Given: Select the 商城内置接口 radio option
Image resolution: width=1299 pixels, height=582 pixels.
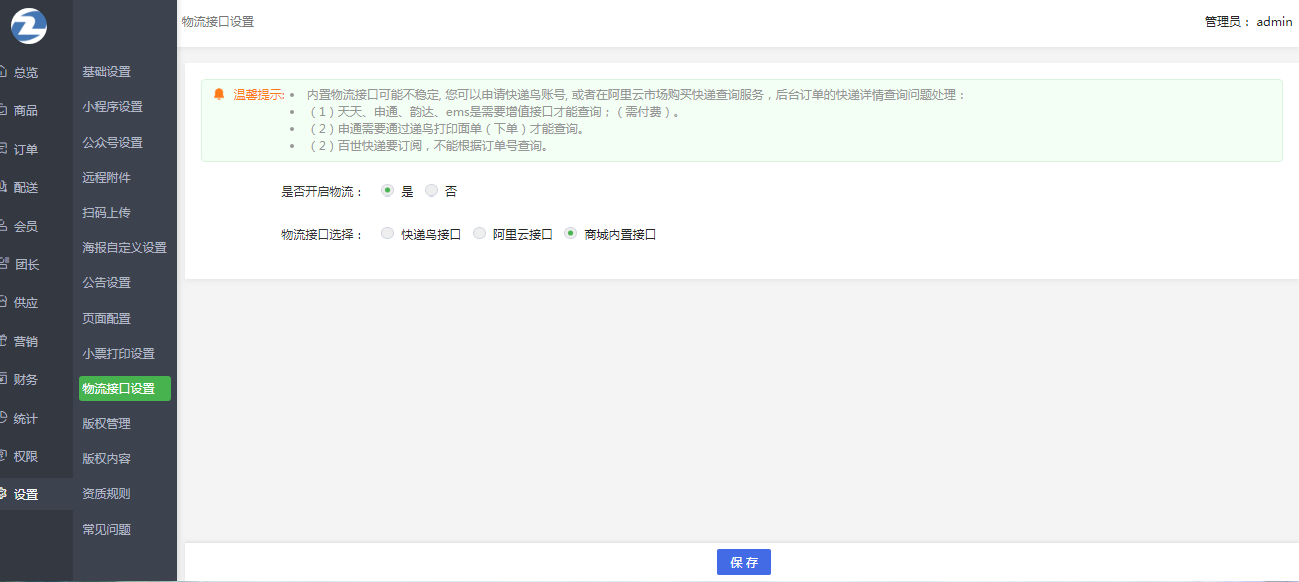Looking at the screenshot, I should [571, 234].
